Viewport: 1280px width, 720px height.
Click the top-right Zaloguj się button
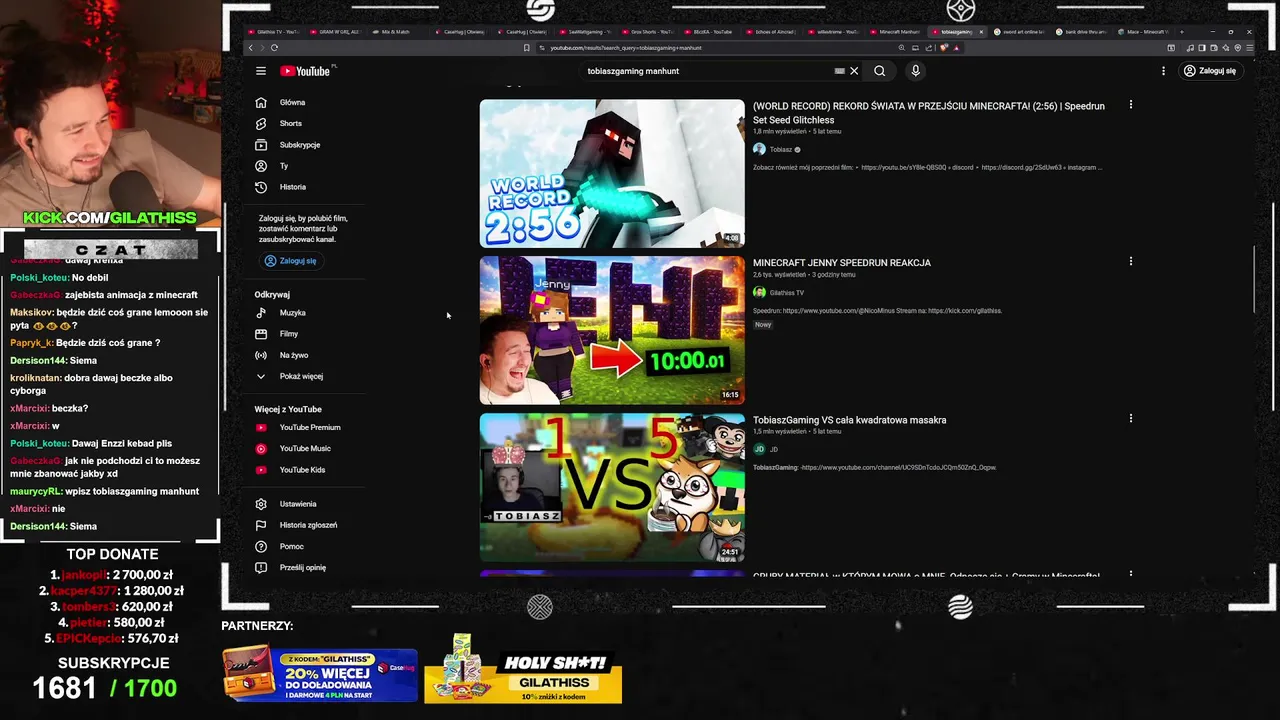[x=1210, y=71]
